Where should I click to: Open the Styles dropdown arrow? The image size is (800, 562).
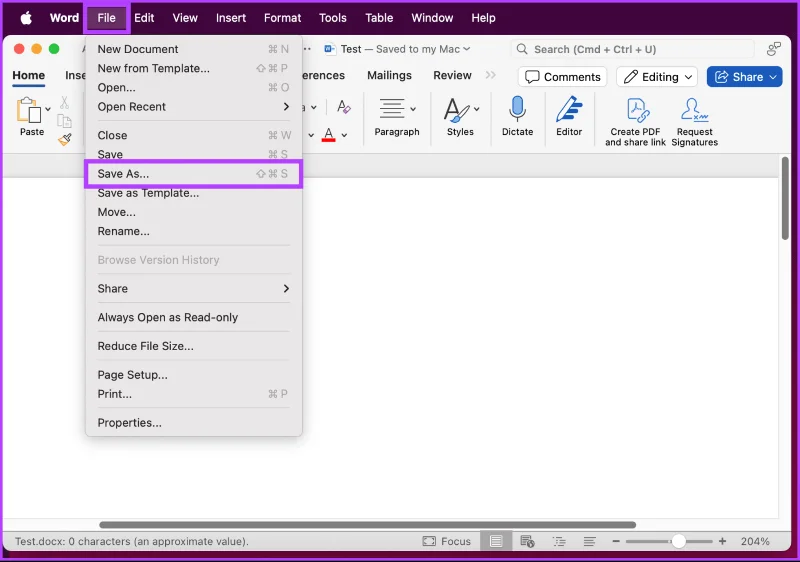point(477,109)
